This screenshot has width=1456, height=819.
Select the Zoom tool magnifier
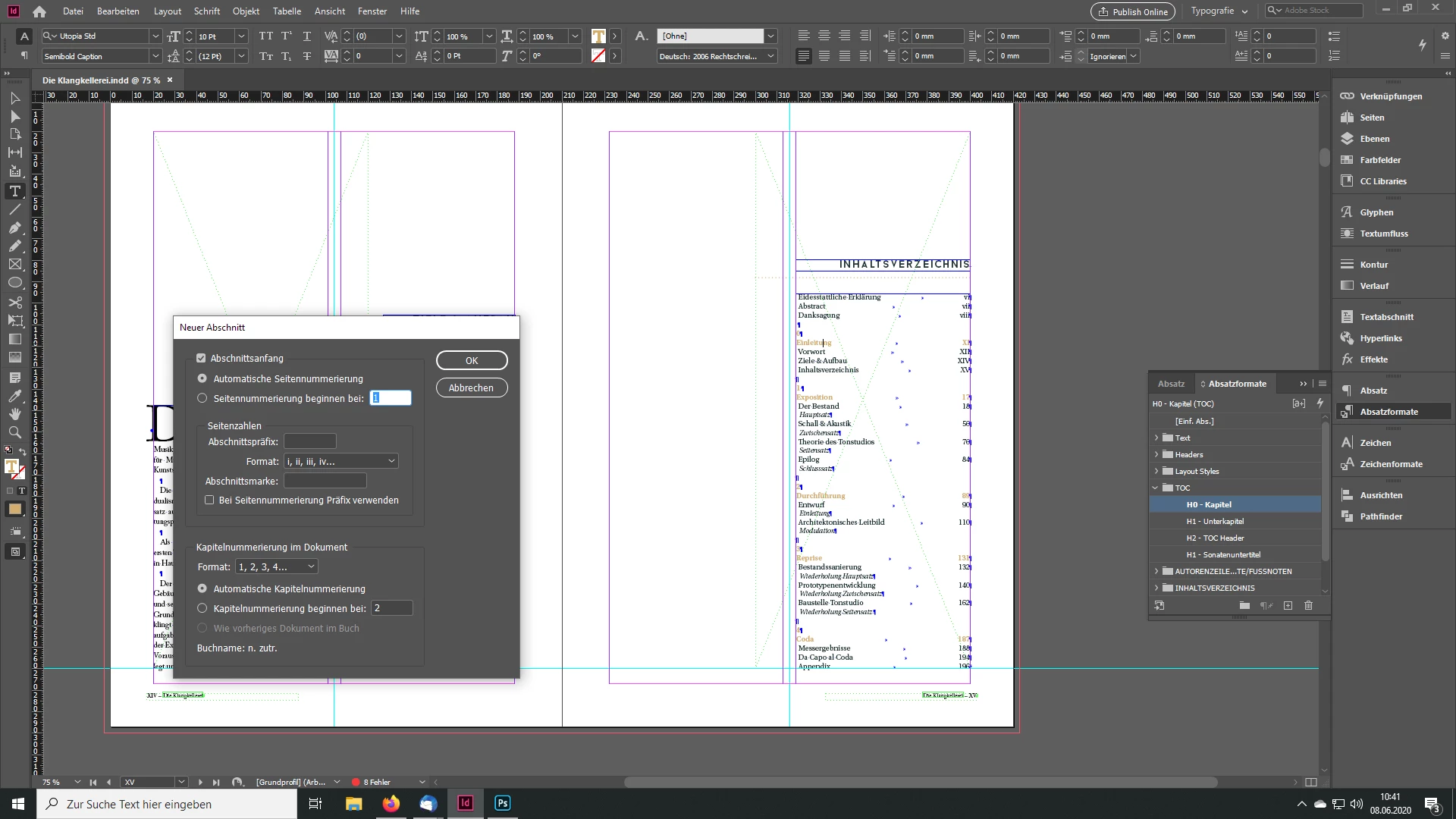coord(14,432)
